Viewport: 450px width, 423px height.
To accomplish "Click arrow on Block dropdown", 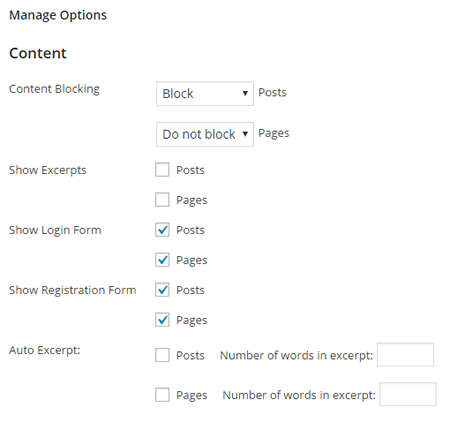I will click(245, 93).
